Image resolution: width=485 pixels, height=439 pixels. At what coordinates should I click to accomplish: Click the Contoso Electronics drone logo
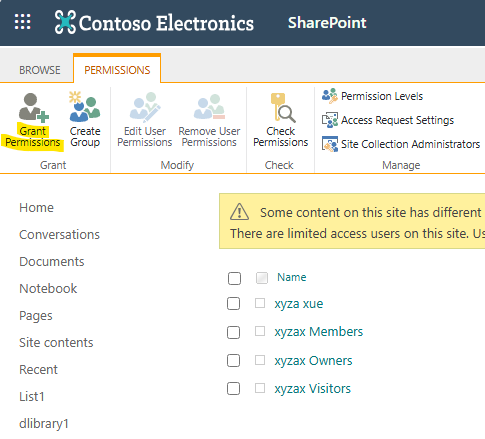pyautogui.click(x=65, y=22)
